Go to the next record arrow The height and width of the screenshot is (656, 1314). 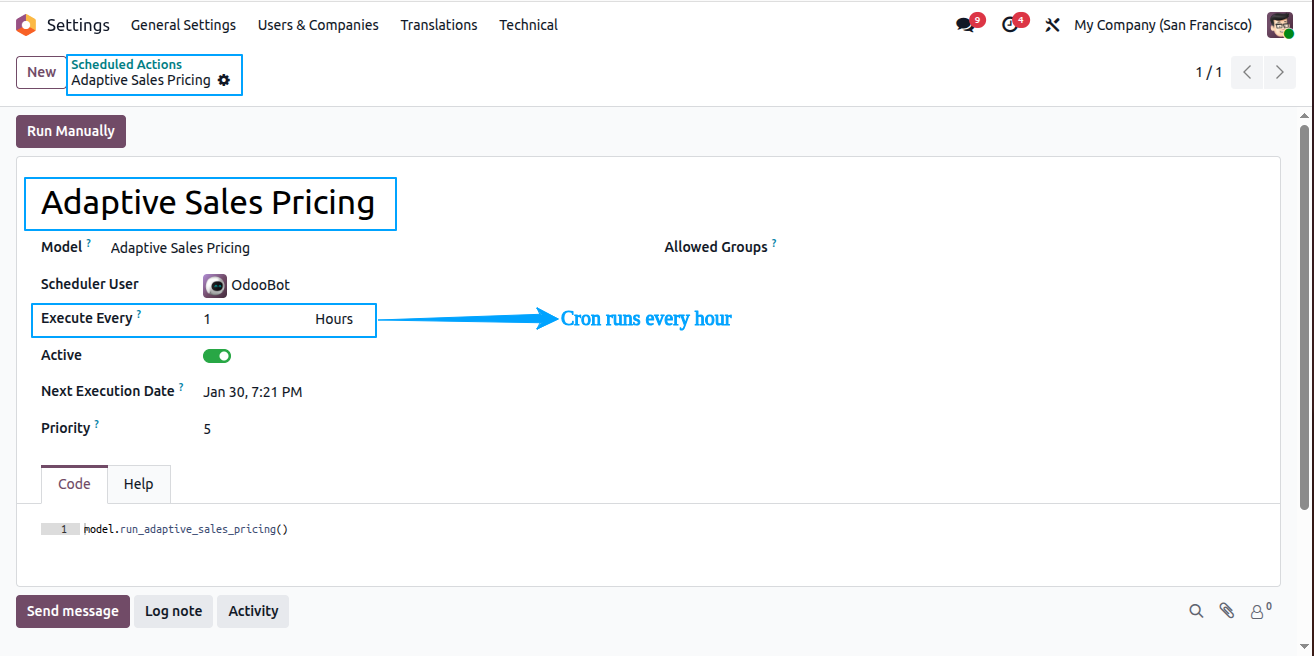click(1279, 72)
